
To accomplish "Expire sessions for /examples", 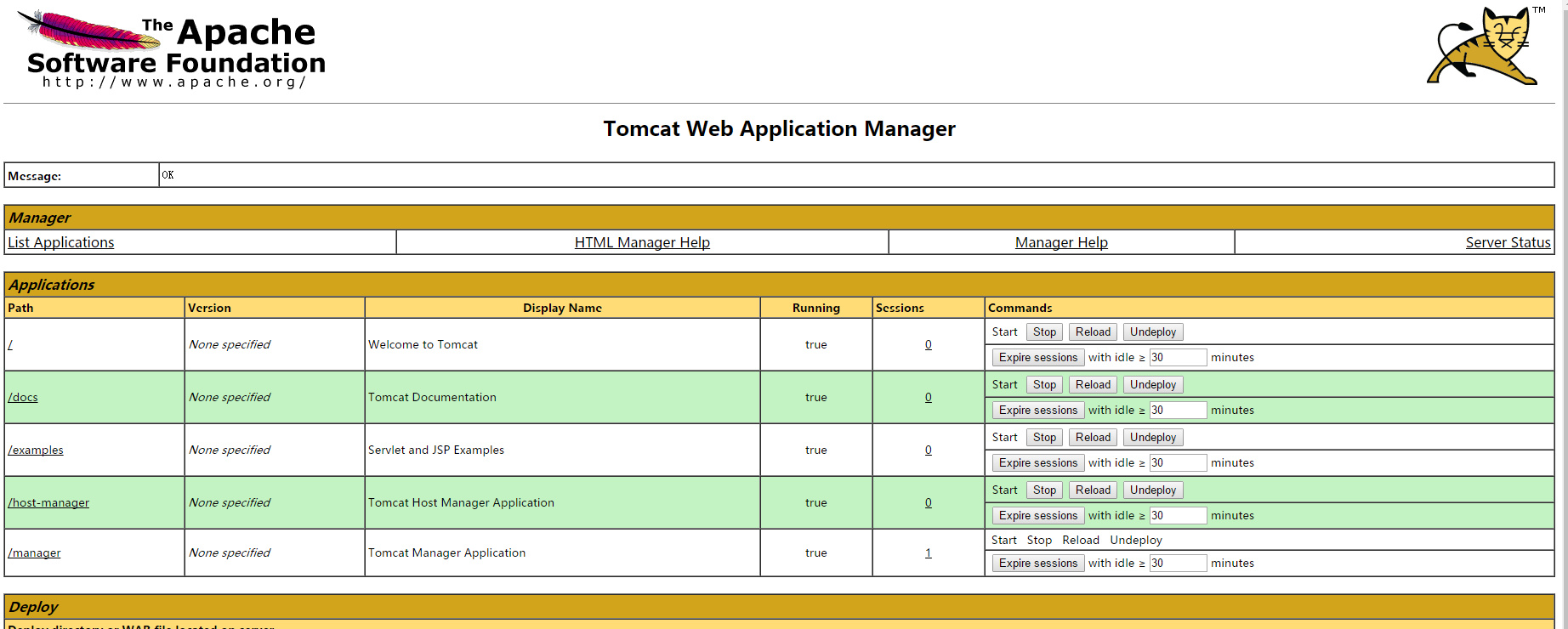I will (x=1038, y=463).
